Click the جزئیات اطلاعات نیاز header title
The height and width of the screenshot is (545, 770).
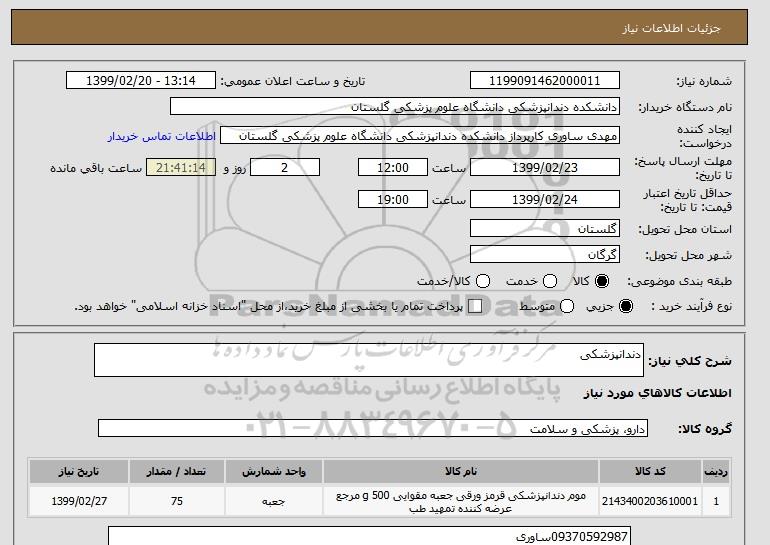[x=671, y=28]
